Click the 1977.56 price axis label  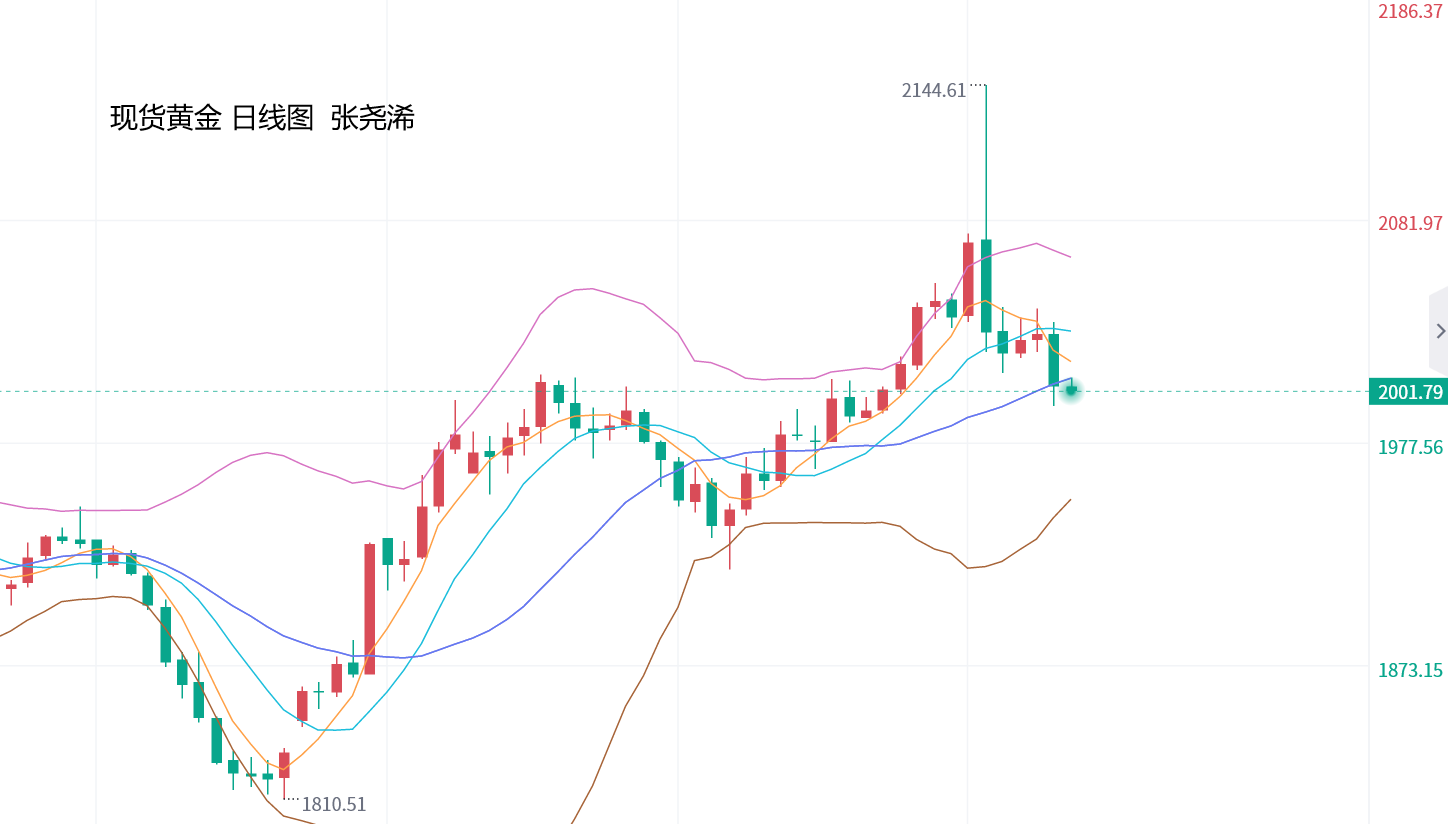pyautogui.click(x=1410, y=447)
